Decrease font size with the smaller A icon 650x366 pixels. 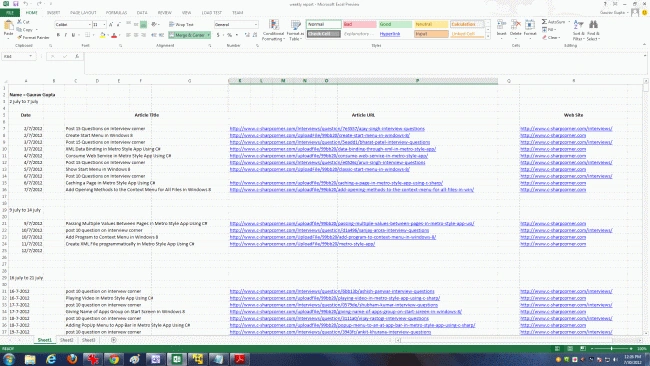pyautogui.click(x=119, y=25)
